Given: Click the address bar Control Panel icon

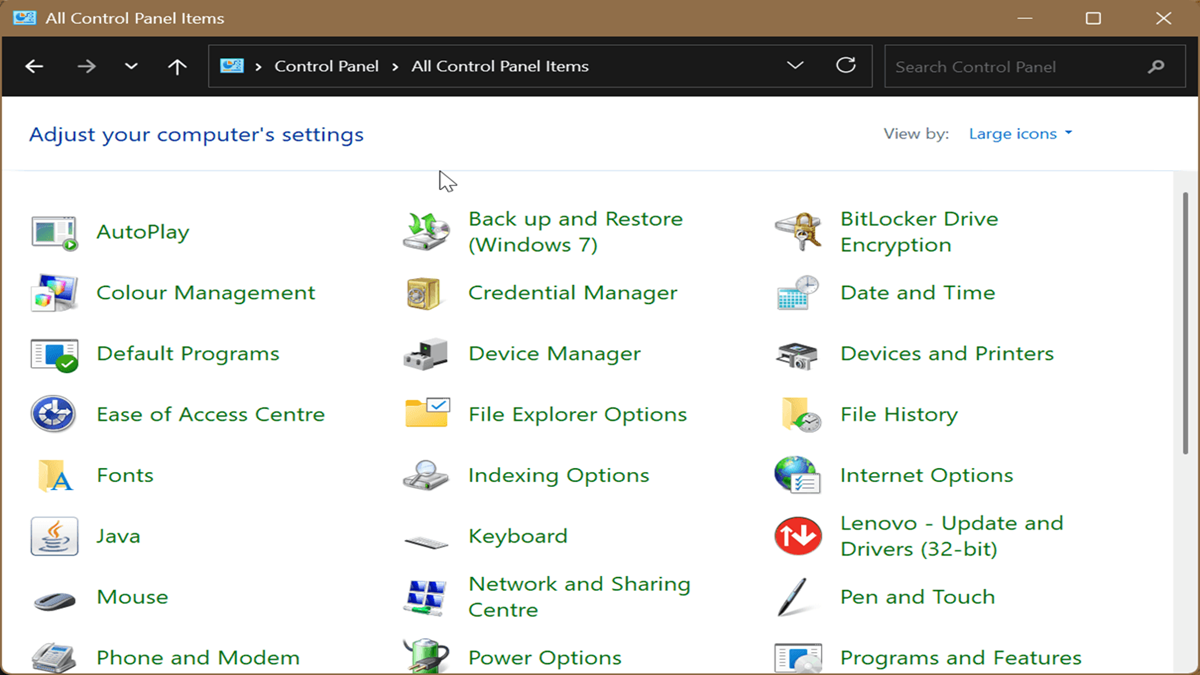Looking at the screenshot, I should click(x=232, y=66).
